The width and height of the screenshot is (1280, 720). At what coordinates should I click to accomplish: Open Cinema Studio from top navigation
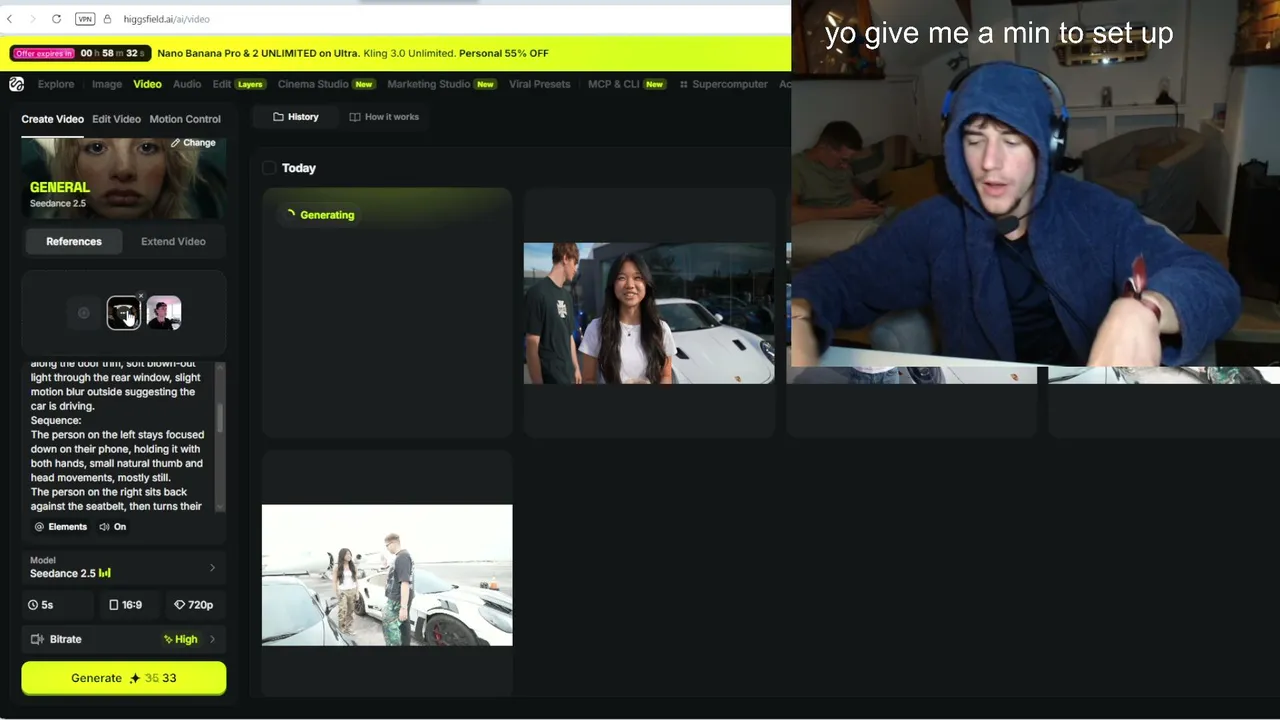click(x=326, y=84)
